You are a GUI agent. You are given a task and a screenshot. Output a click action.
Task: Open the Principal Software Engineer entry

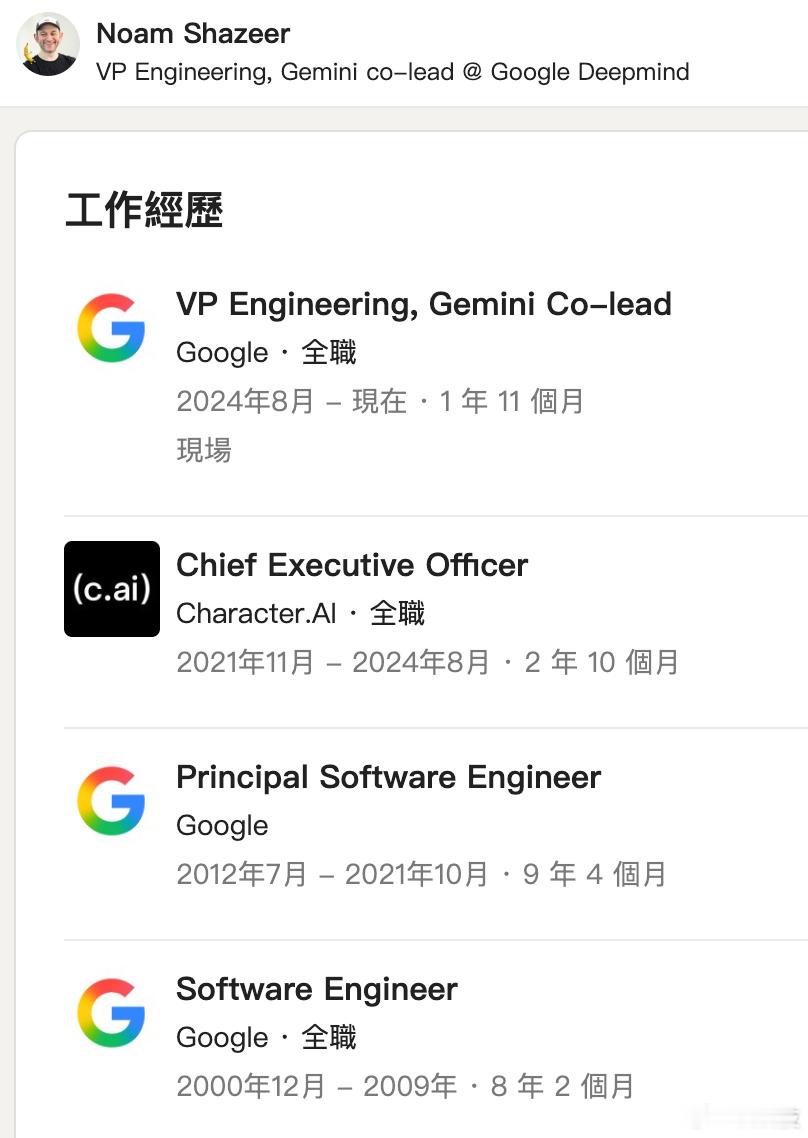pyautogui.click(x=389, y=777)
